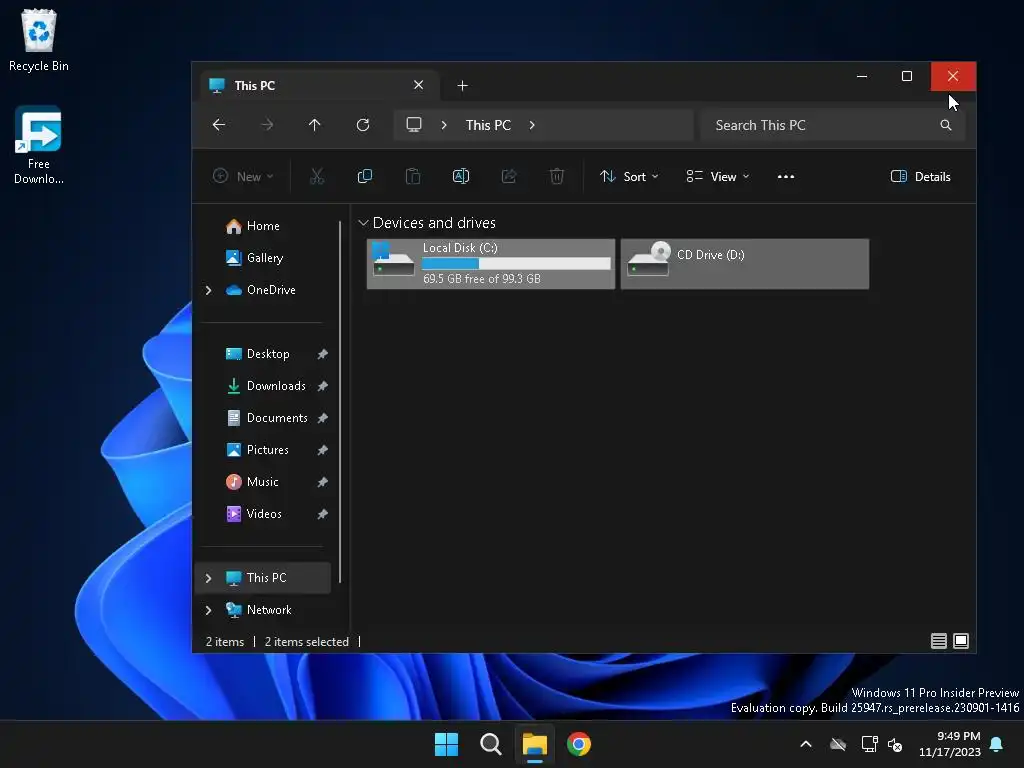Image resolution: width=1024 pixels, height=768 pixels.
Task: Click the forward navigation arrow
Action: [266, 125]
